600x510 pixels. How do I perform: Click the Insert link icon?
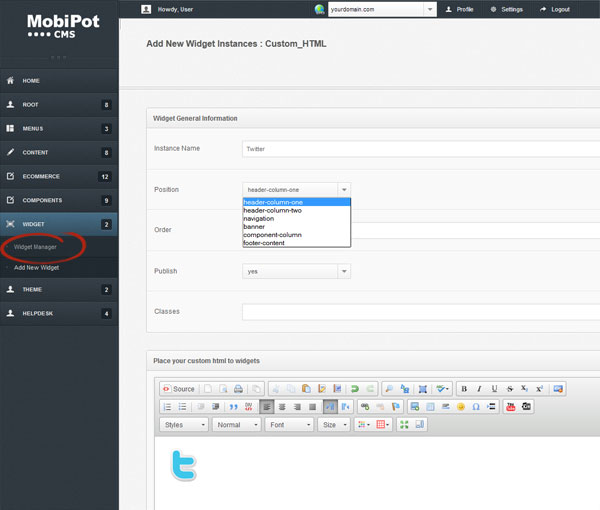click(365, 407)
